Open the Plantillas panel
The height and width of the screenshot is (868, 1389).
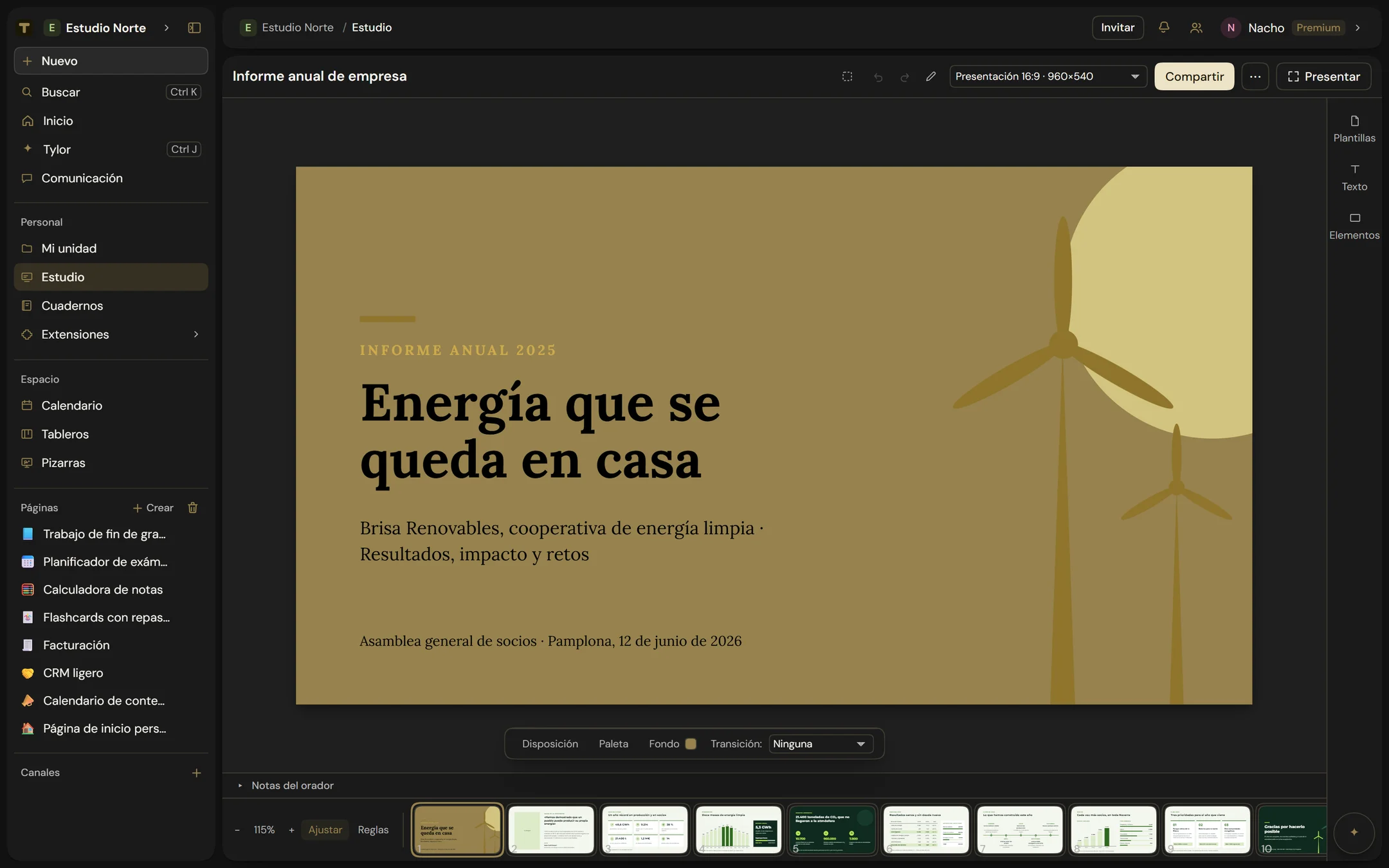tap(1354, 129)
